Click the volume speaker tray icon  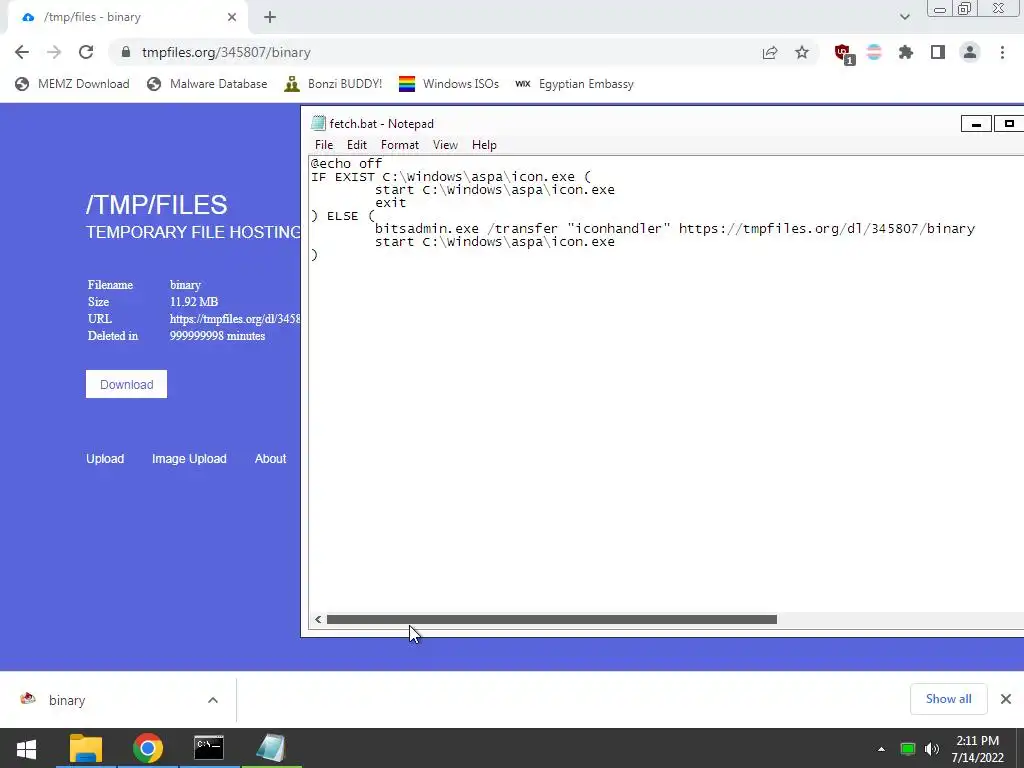[932, 748]
